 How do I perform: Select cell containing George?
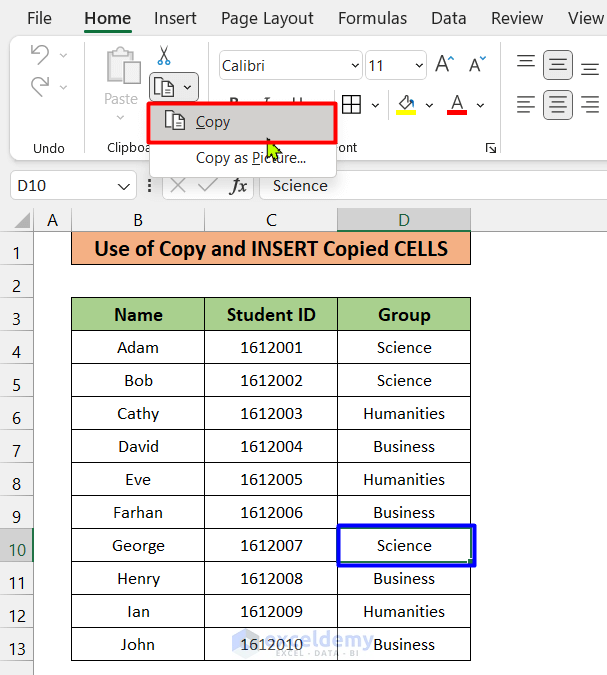(138, 546)
